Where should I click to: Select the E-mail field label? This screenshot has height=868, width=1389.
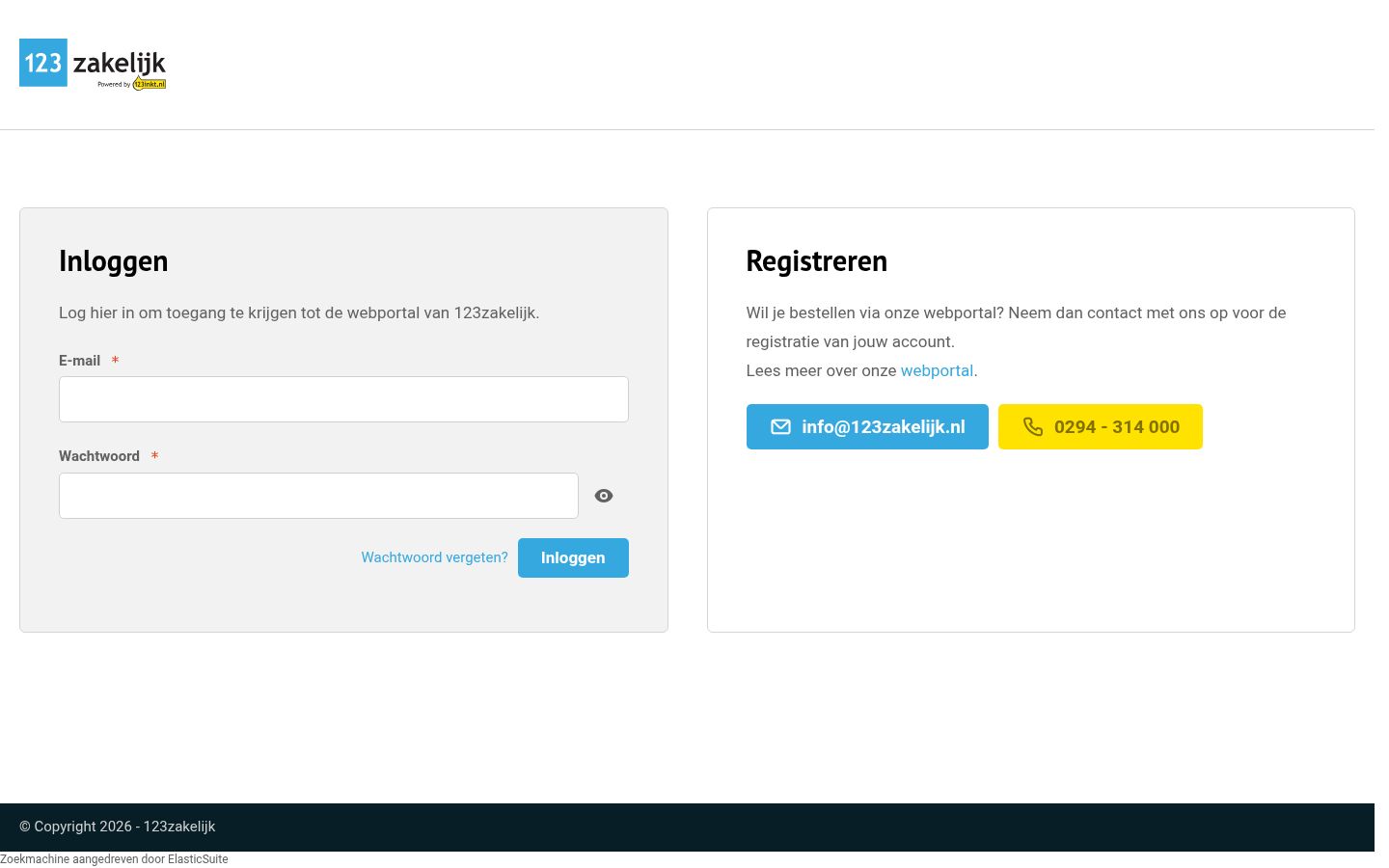tap(79, 361)
